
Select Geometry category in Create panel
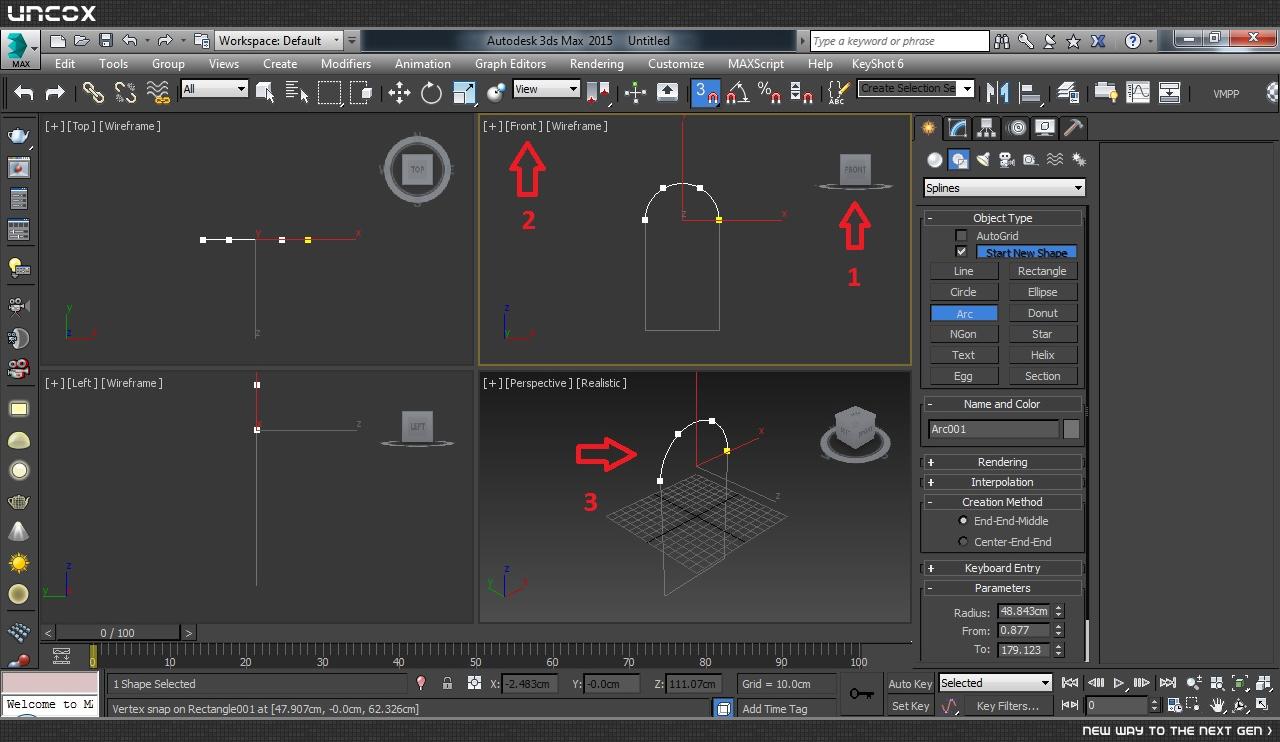pyautogui.click(x=935, y=160)
